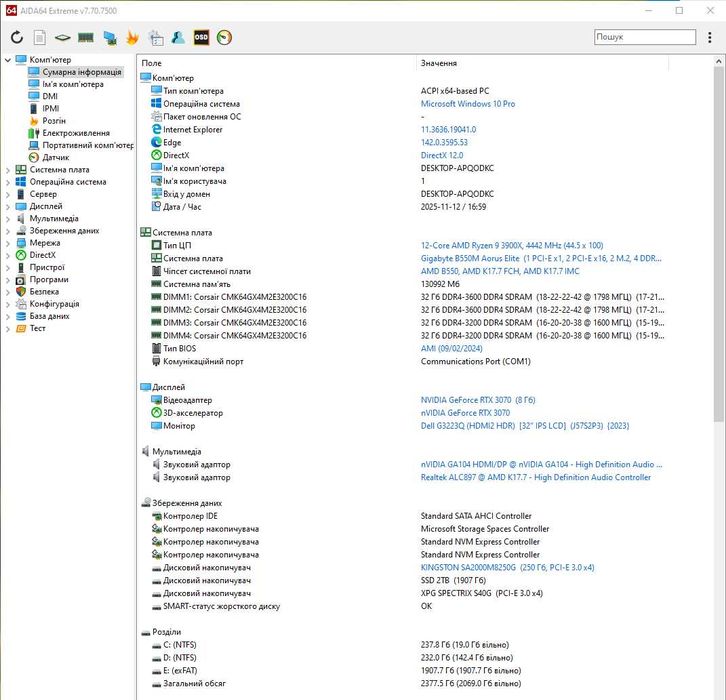Open the DirectX 12.0 link

tap(442, 156)
